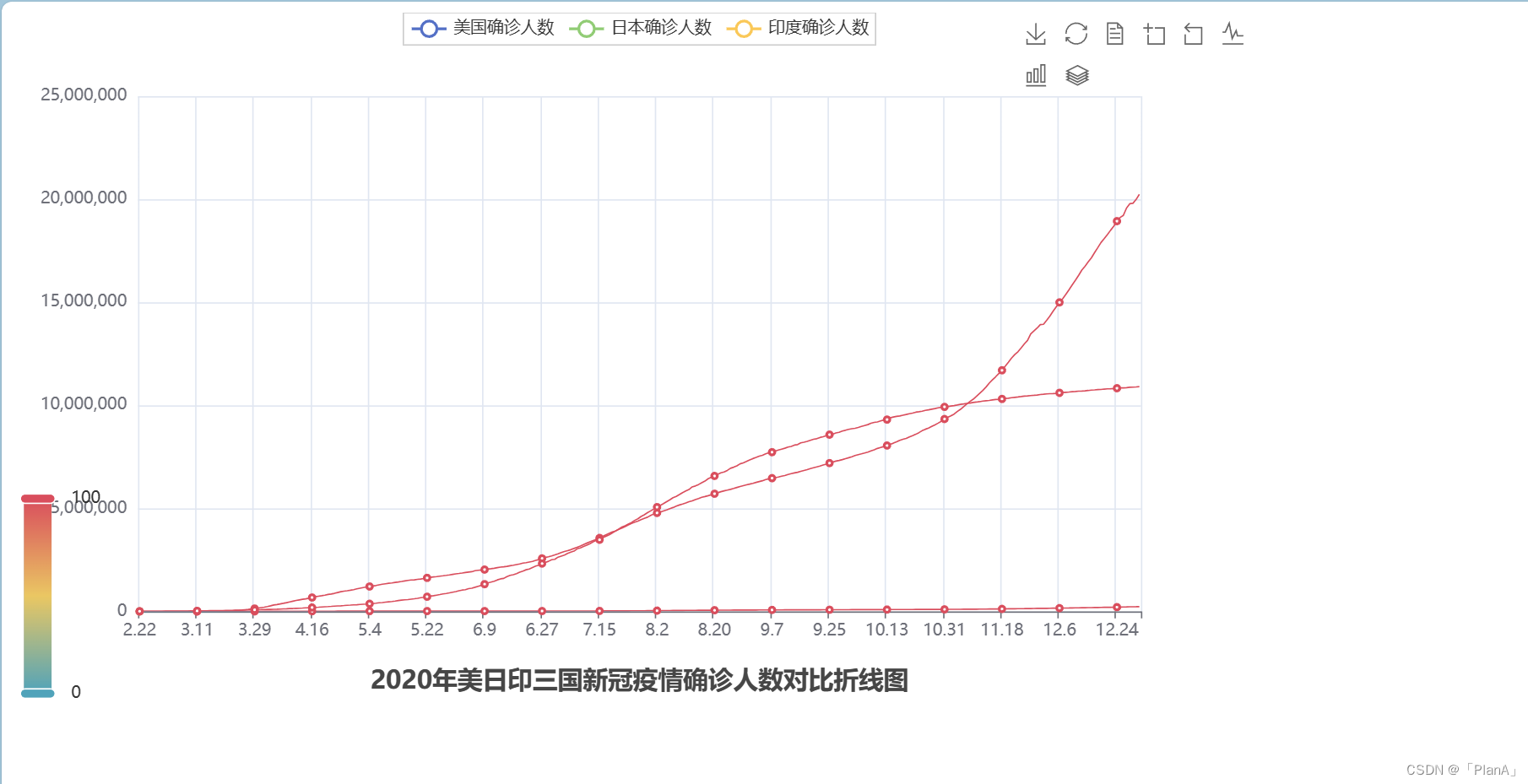Click the x-axis label 5.22
Viewport: 1528px width, 784px height.
click(x=427, y=630)
